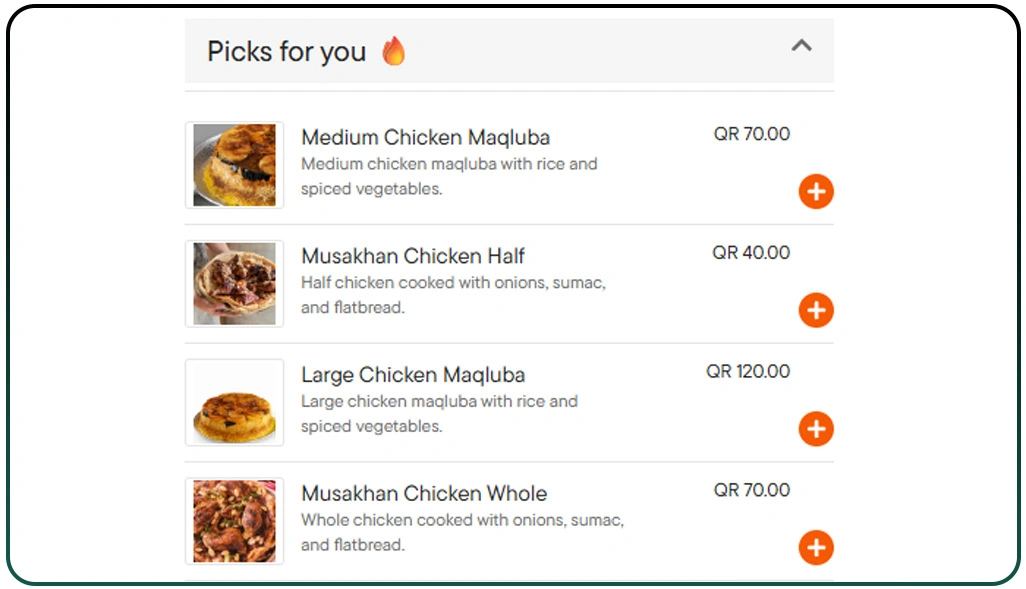Screen dimensions: 1026x589
Task: Click the QR 70.00 price of Medium Chicken Maqluba
Action: 753,134
